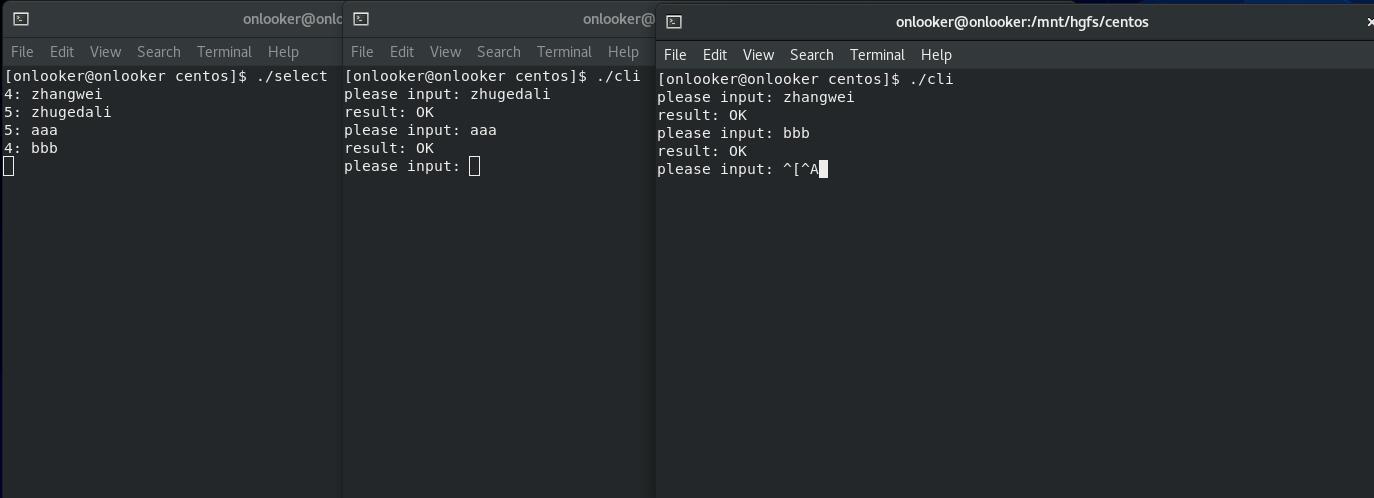The width and height of the screenshot is (1374, 498).
Task: Open Edit menu in right terminal
Action: coord(715,55)
